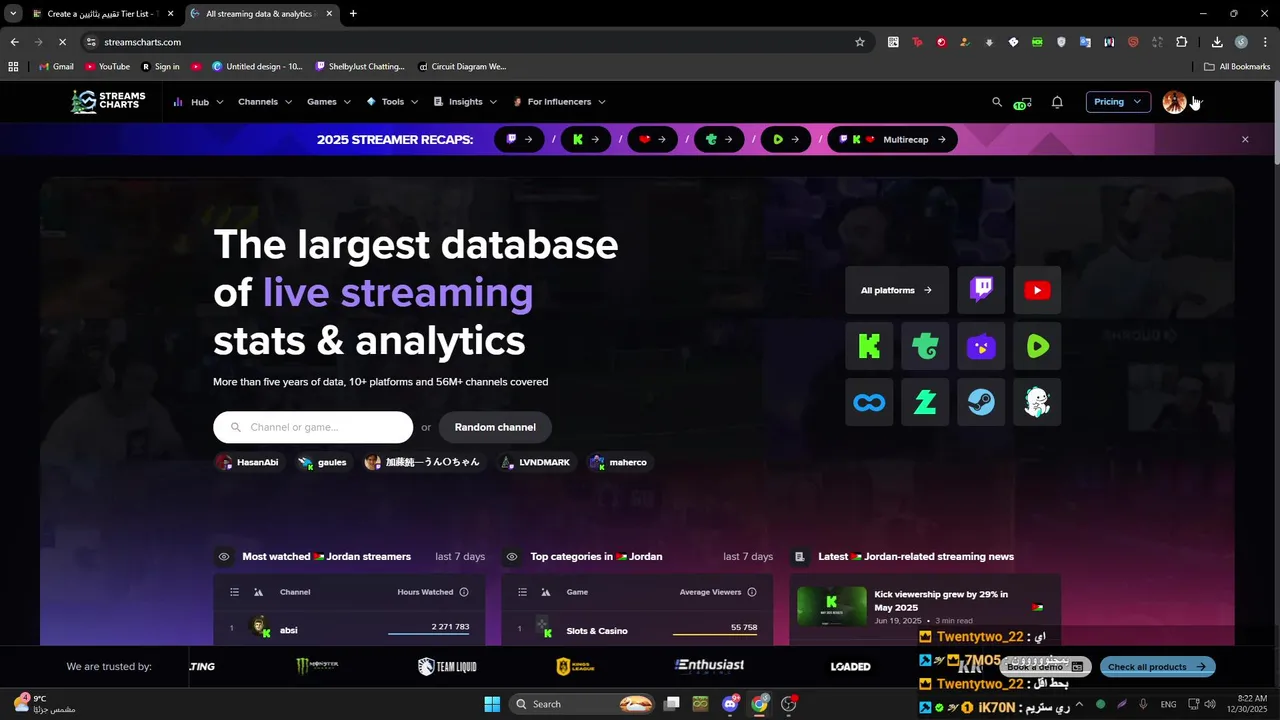Open the red heart streamer recap pill
This screenshot has width=1280, height=720.
tap(653, 140)
